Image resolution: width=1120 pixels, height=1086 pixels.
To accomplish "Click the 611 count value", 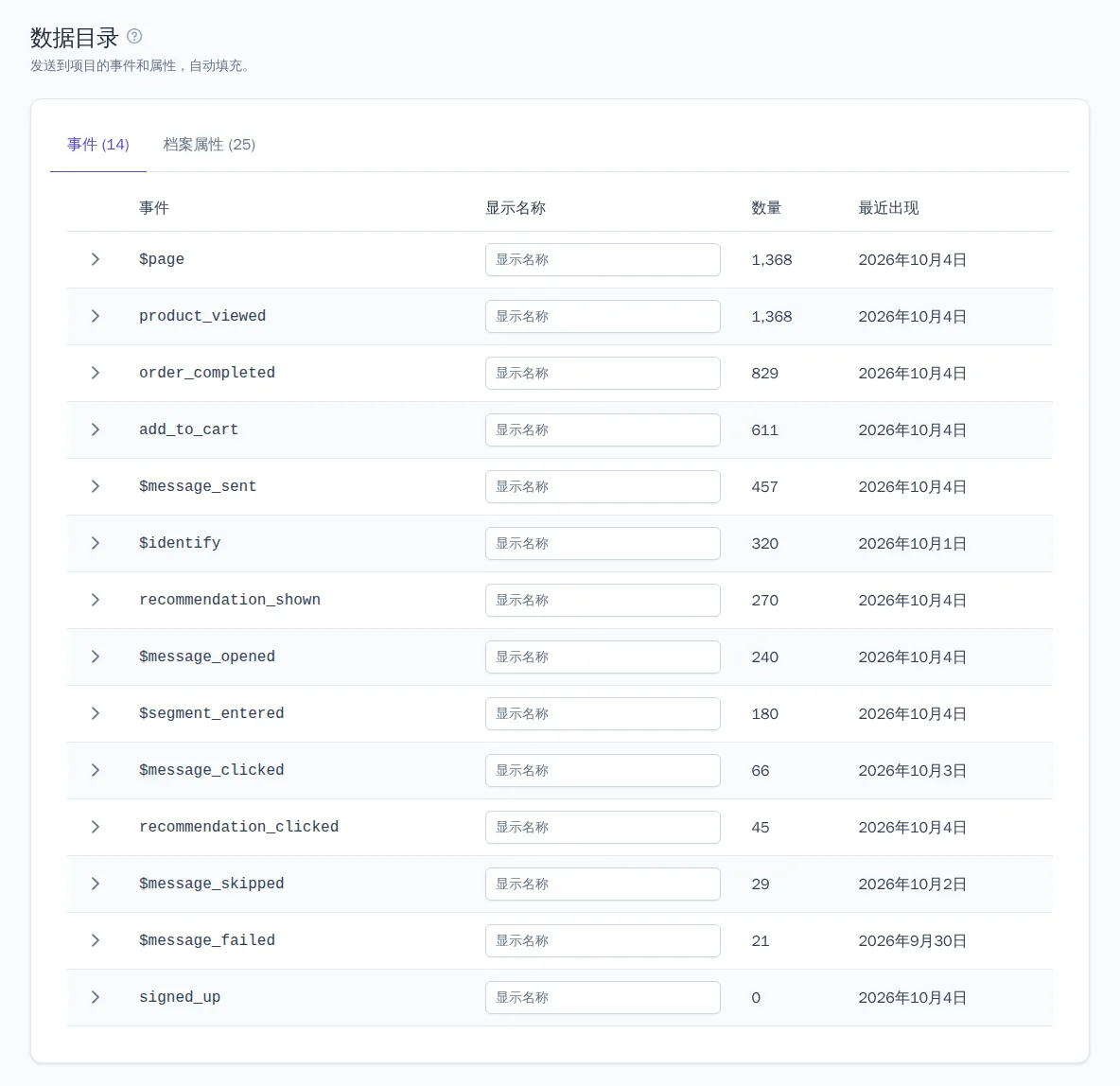I will pos(764,430).
